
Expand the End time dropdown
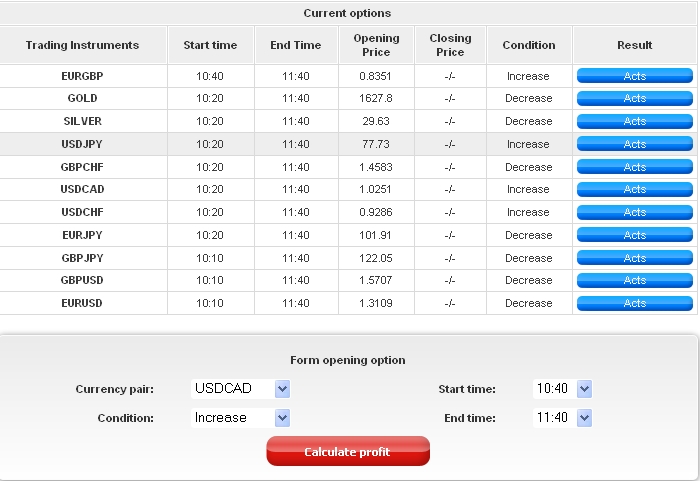(584, 418)
